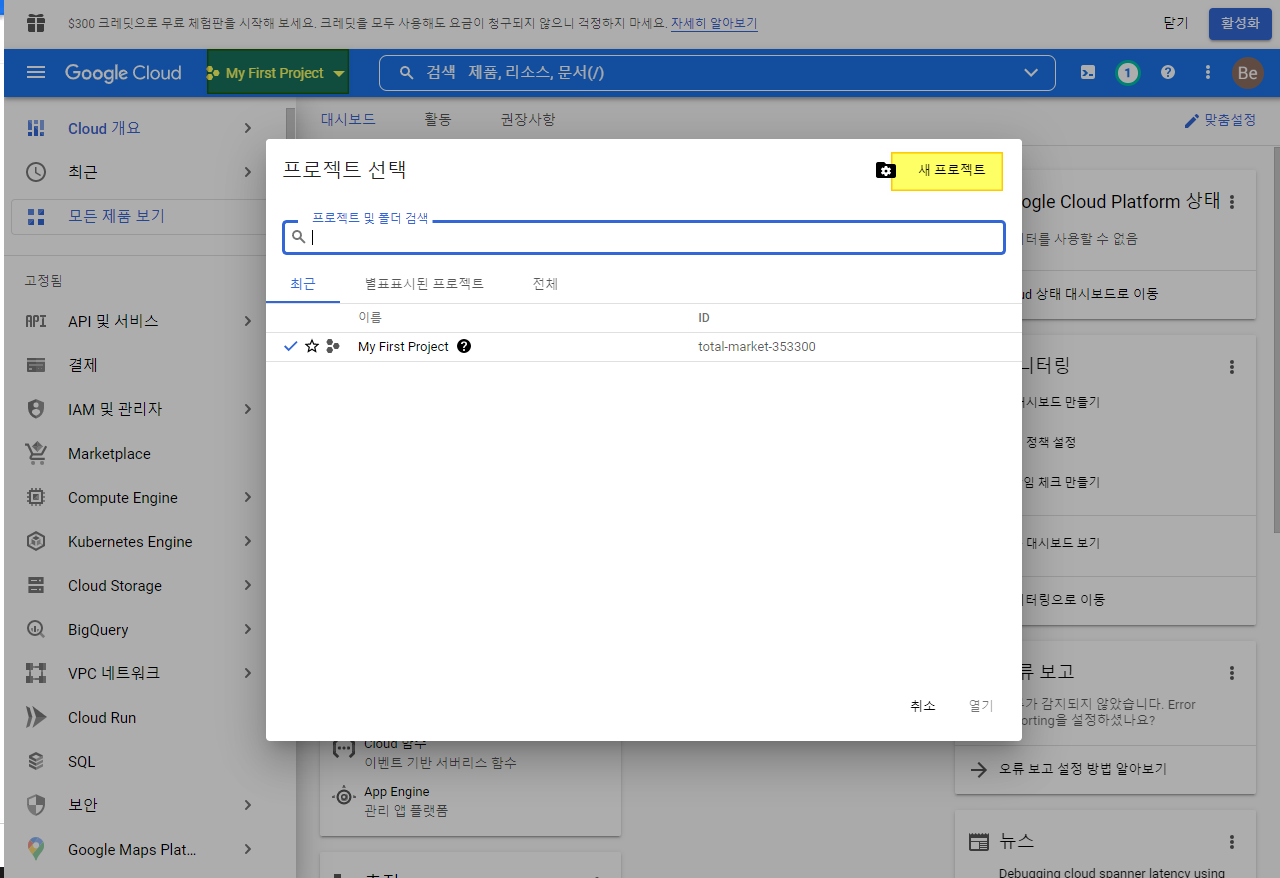This screenshot has width=1280, height=878.
Task: Expand the Cloud 개요 submenu chevron
Action: 248,128
